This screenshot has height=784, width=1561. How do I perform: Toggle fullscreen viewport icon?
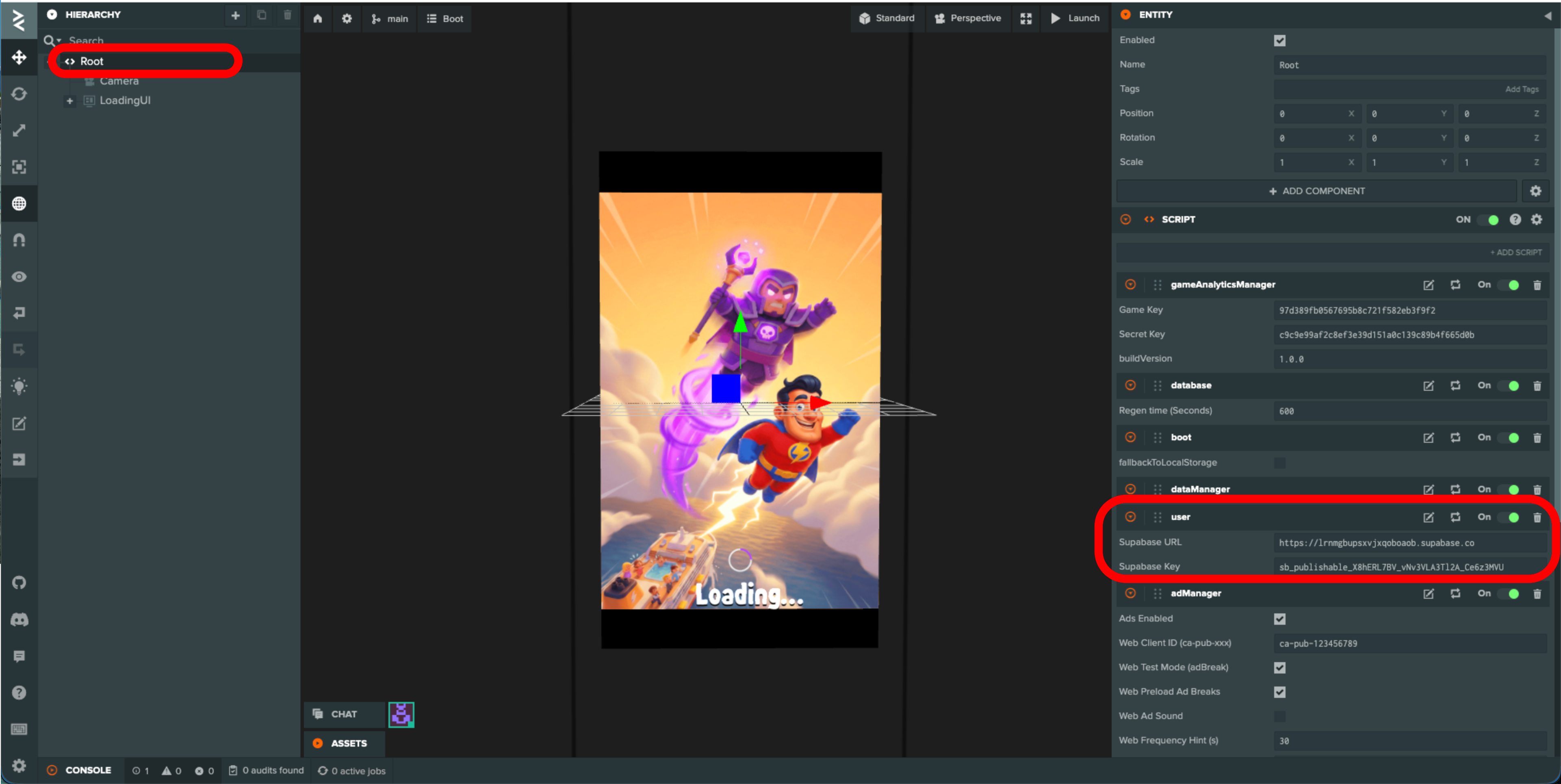pos(1025,19)
